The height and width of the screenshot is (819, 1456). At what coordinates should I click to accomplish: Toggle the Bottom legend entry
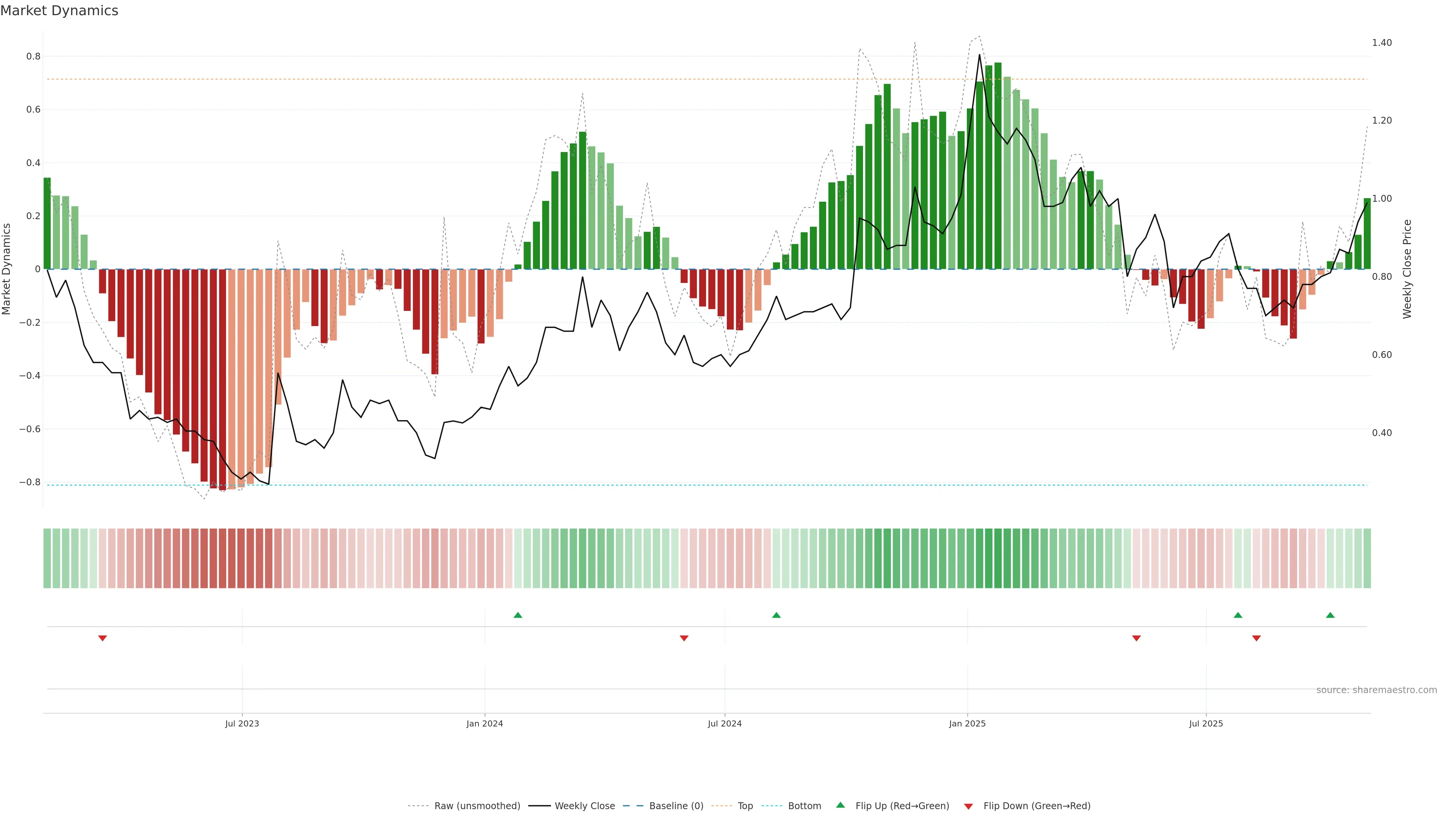coord(804,806)
